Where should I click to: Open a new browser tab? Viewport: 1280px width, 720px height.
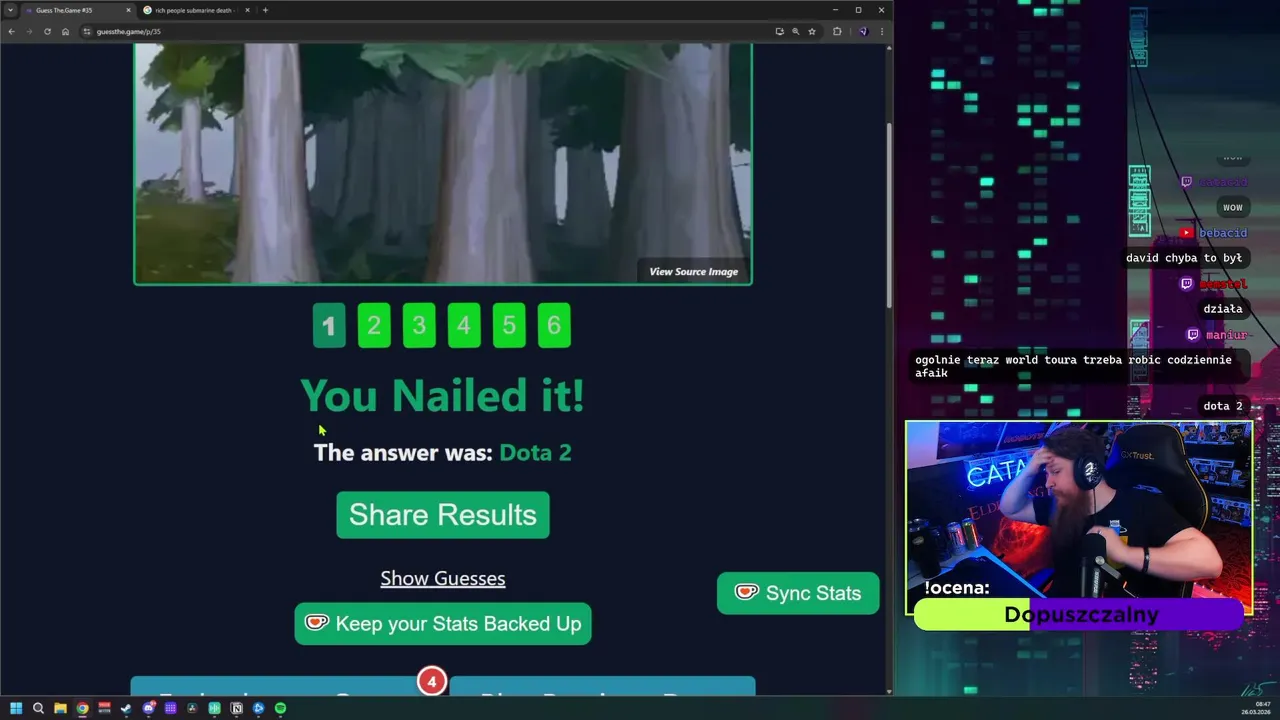(265, 10)
